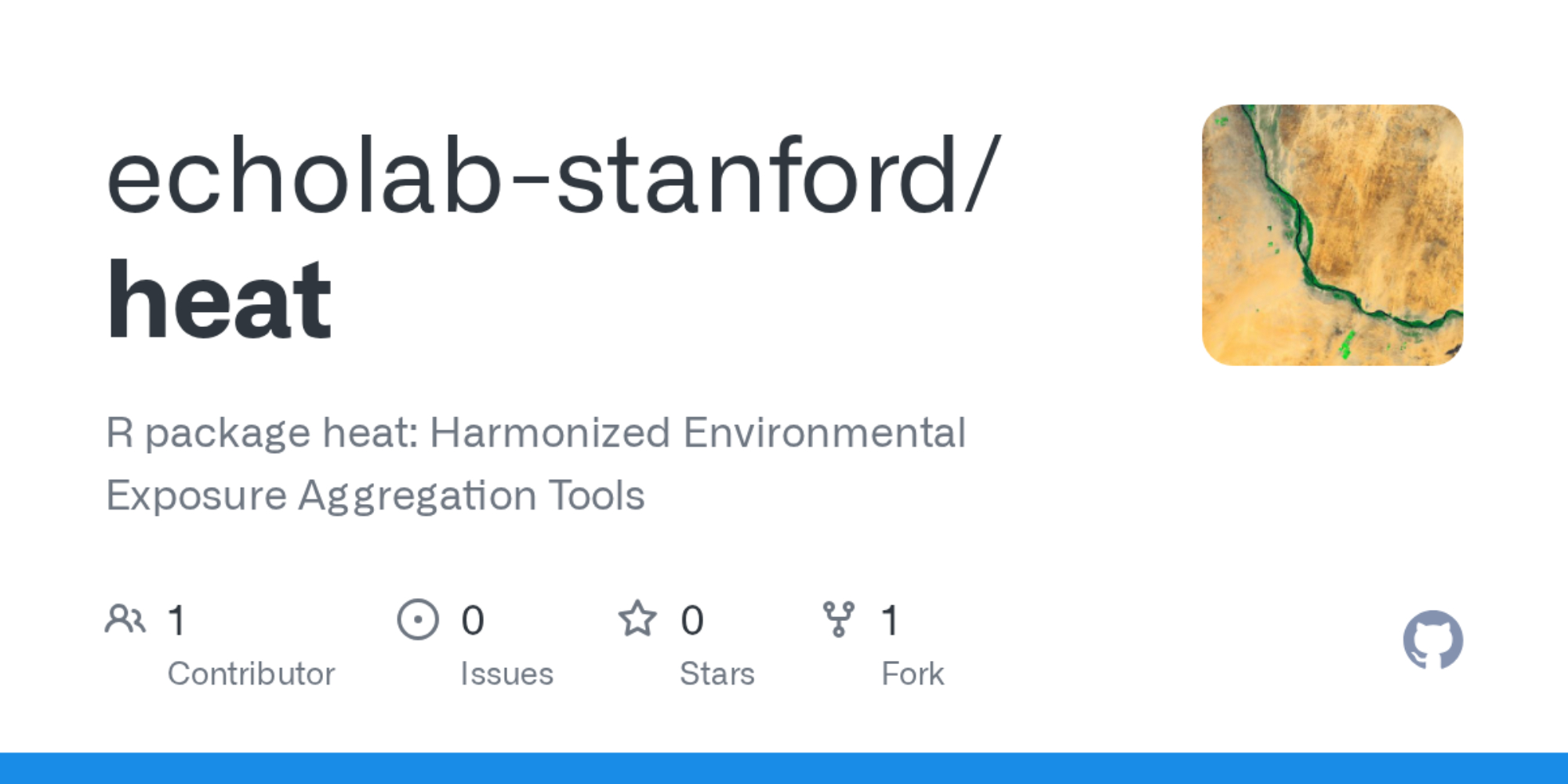Click the fork count number 1
This screenshot has height=784, width=1568.
pyautogui.click(x=890, y=621)
